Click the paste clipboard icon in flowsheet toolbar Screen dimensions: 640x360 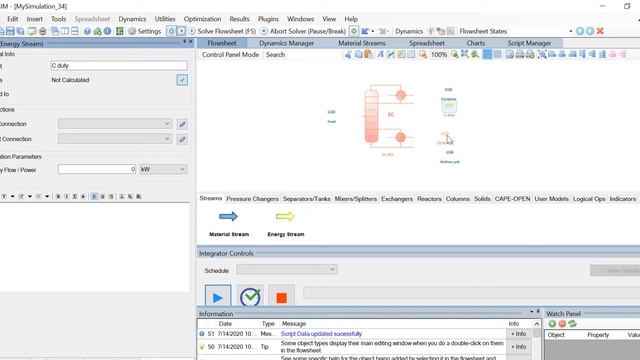[368, 54]
